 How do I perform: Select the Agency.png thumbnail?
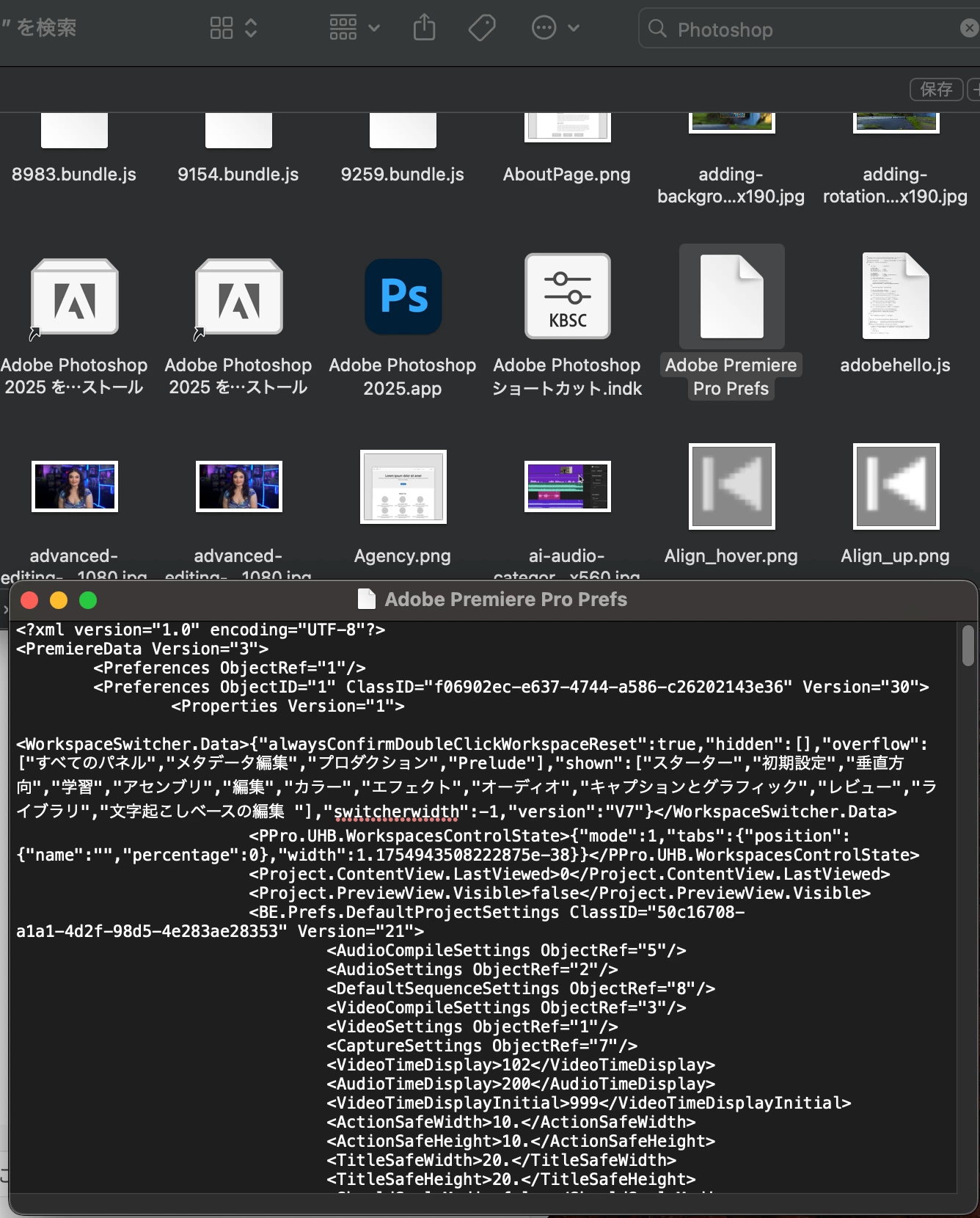pos(403,486)
